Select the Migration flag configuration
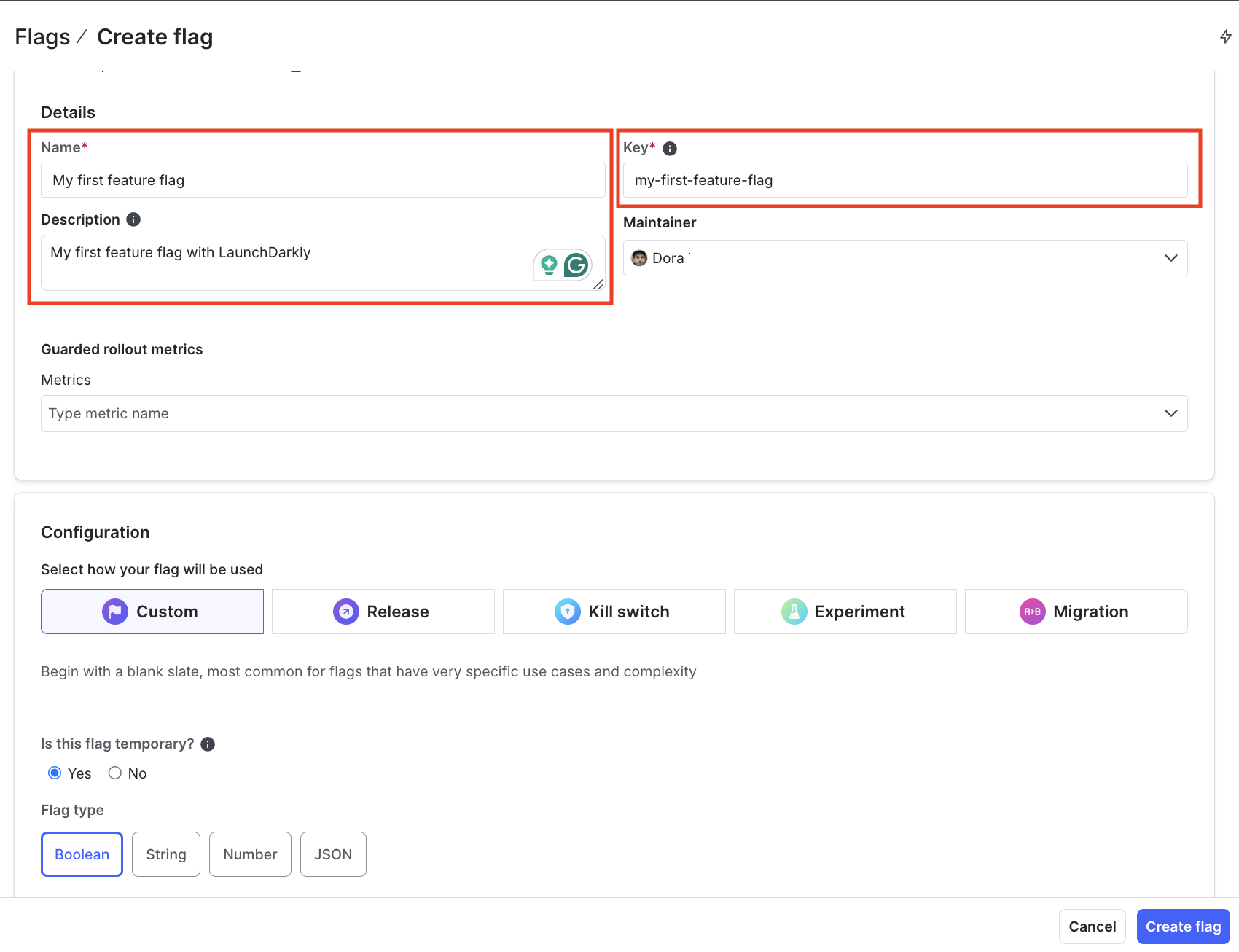This screenshot has width=1239, height=952. pyautogui.click(x=1075, y=612)
